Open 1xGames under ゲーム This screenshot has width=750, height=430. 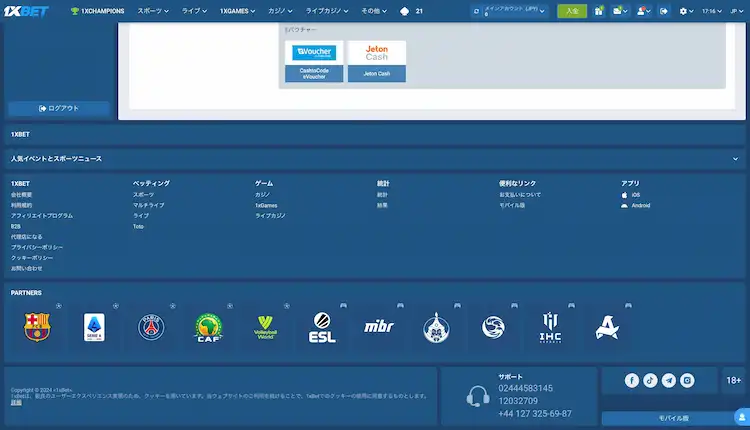pos(266,205)
